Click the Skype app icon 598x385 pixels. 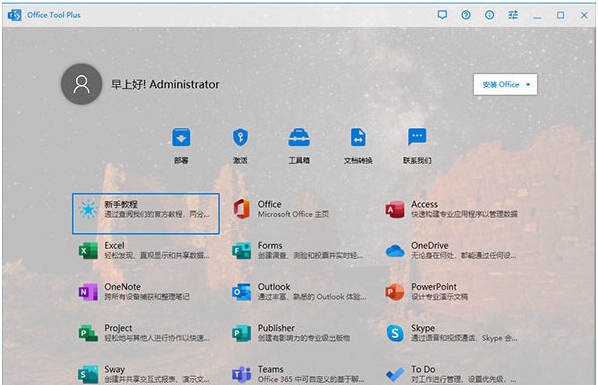(395, 333)
